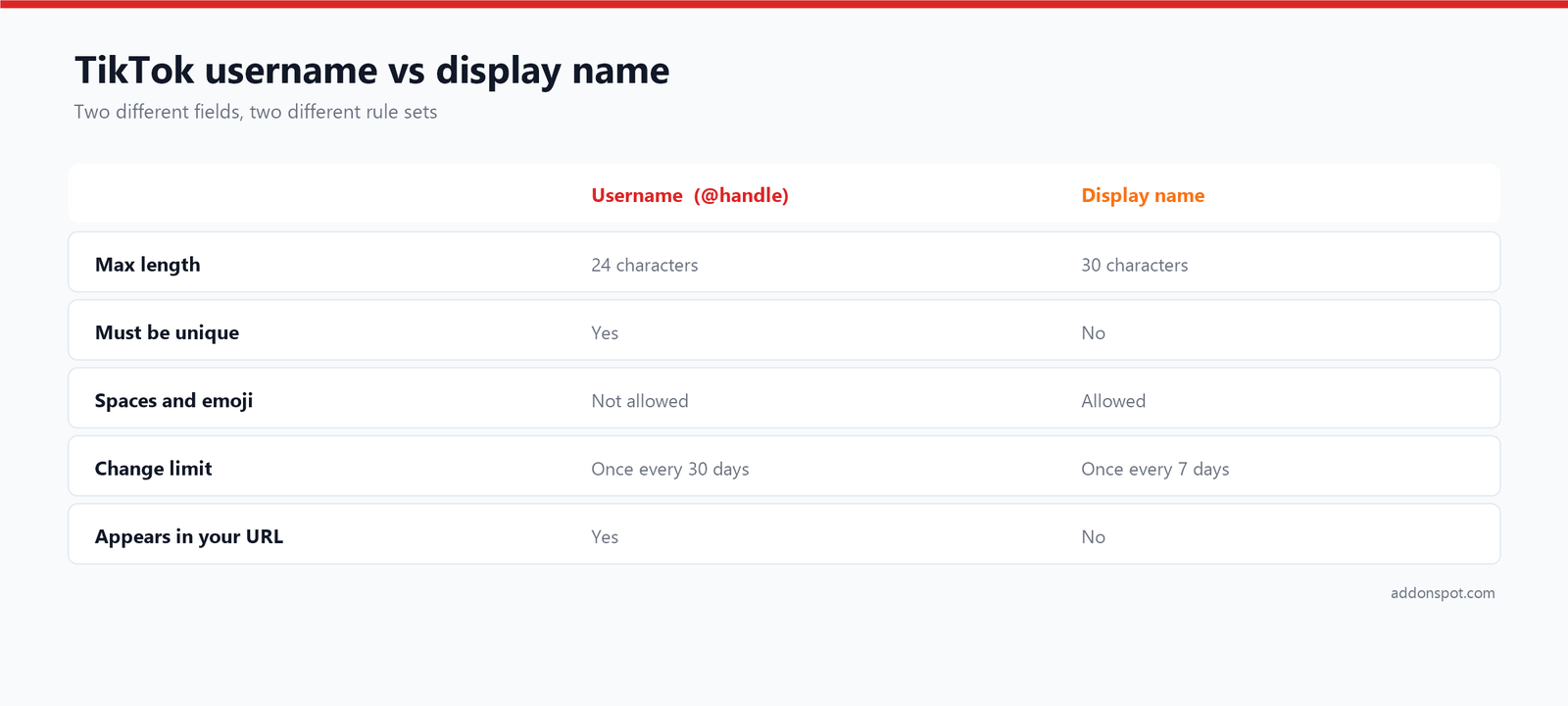Select the "Must be unique" row label
This screenshot has height=706, width=1568.
click(x=168, y=332)
